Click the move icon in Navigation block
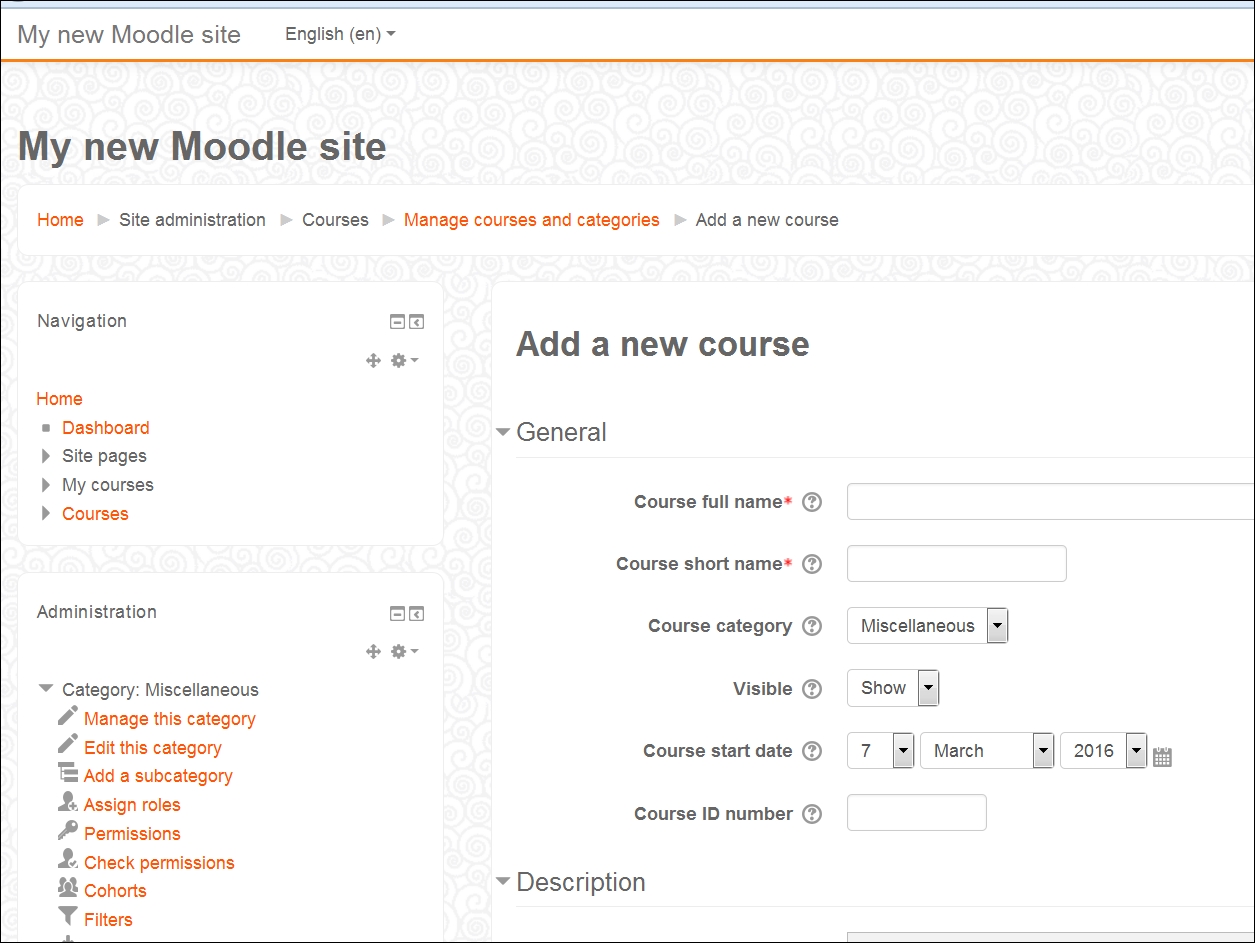1255x943 pixels. [373, 361]
